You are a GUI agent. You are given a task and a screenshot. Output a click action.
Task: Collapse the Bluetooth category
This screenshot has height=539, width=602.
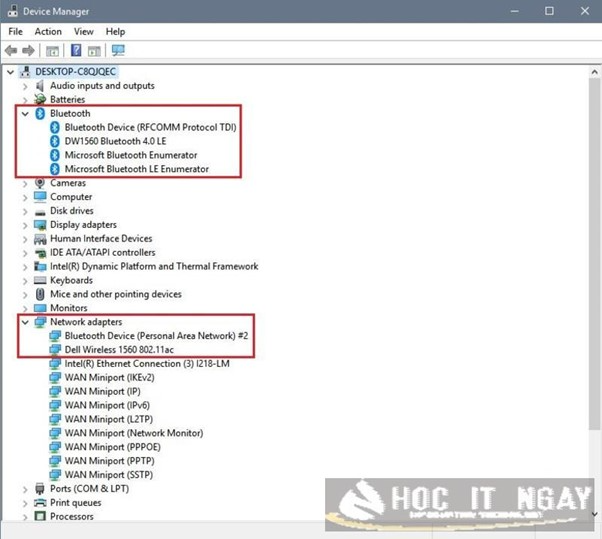25,114
